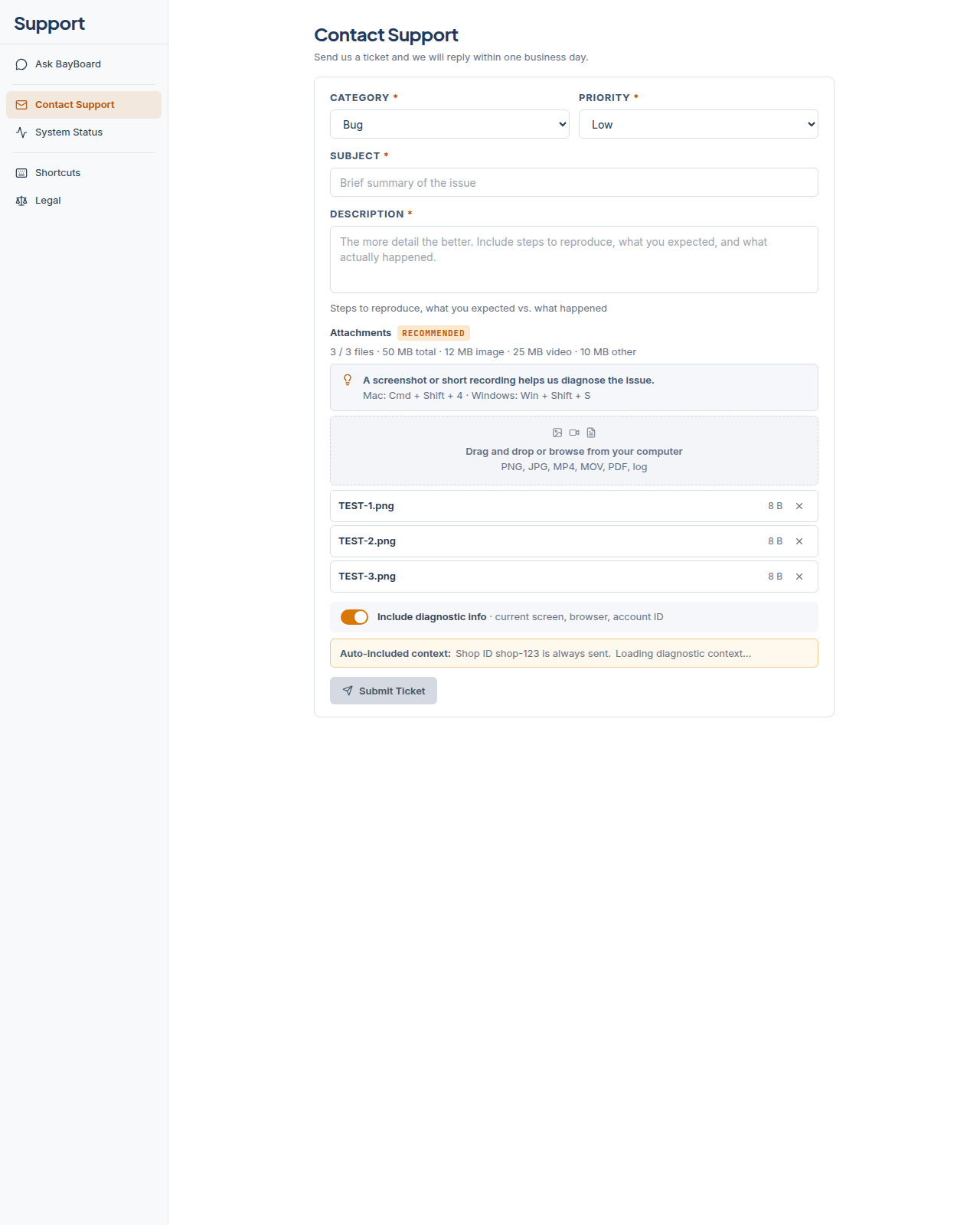The width and height of the screenshot is (980, 1225).
Task: Click the TEST-3.png file name
Action: [367, 577]
